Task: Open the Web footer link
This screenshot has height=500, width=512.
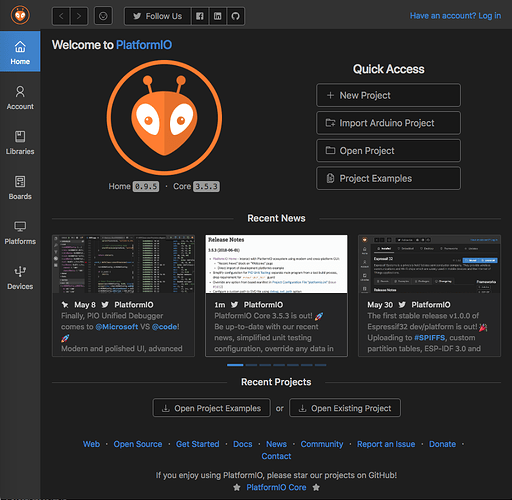Action: coord(91,444)
